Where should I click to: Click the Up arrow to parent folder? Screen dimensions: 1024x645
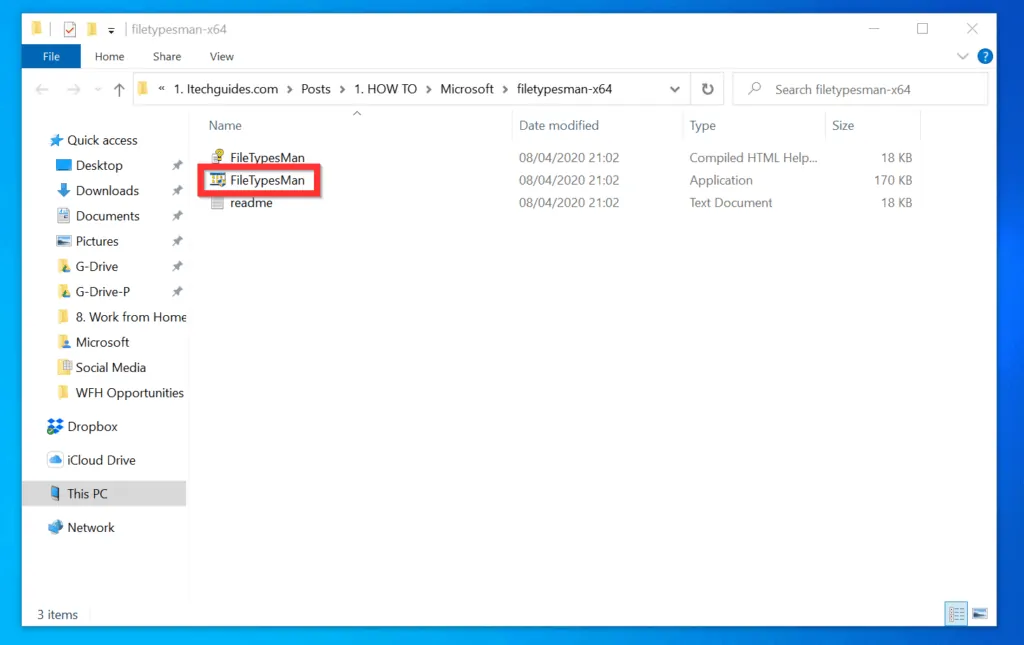[x=119, y=89]
